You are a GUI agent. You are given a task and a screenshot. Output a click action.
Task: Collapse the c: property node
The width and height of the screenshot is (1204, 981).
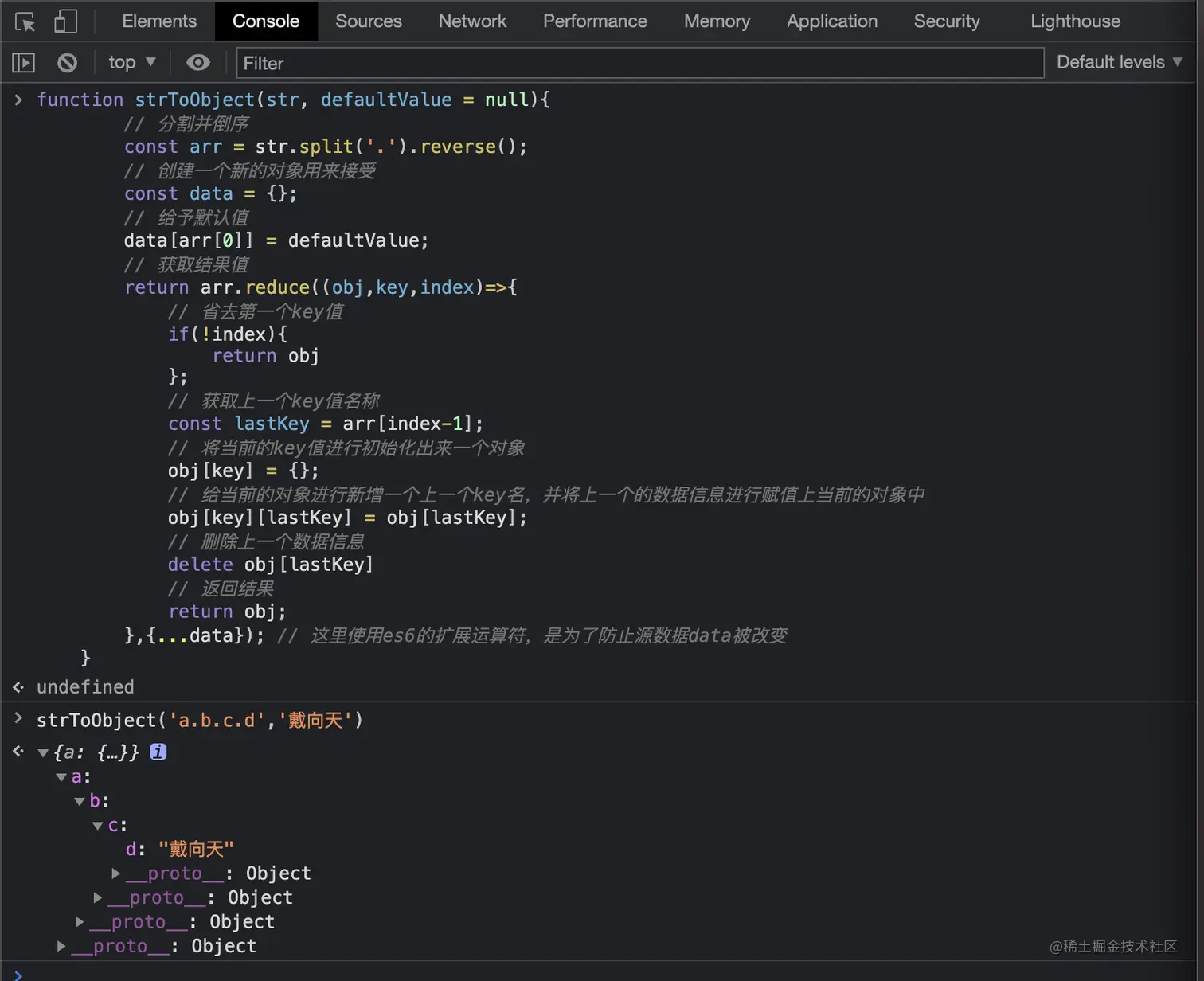(x=98, y=826)
